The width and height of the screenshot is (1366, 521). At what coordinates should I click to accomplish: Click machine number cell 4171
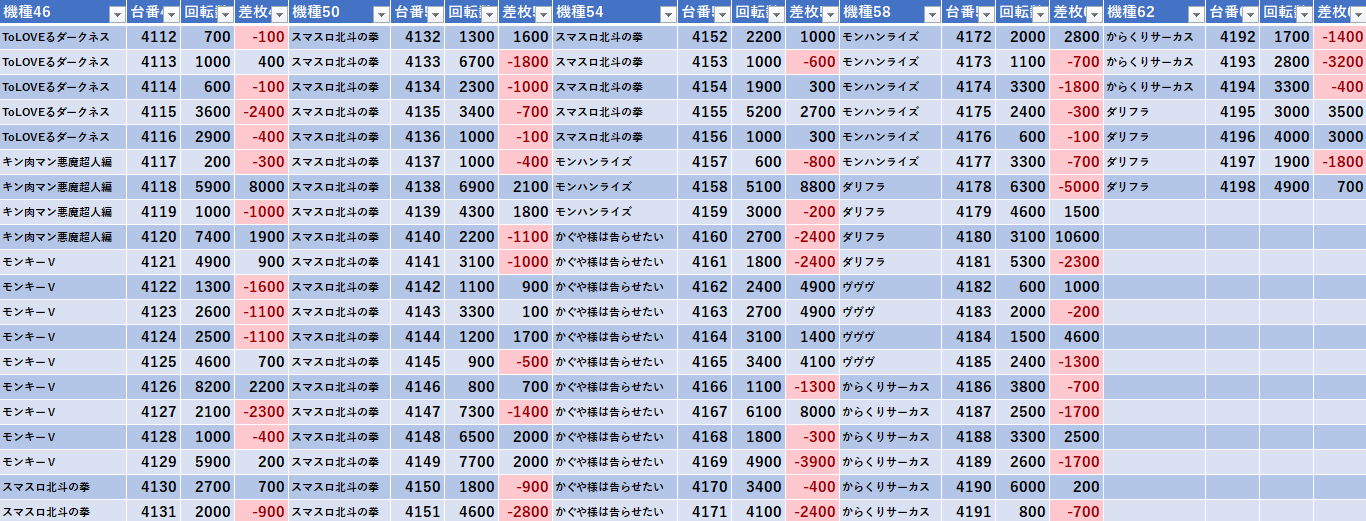704,511
